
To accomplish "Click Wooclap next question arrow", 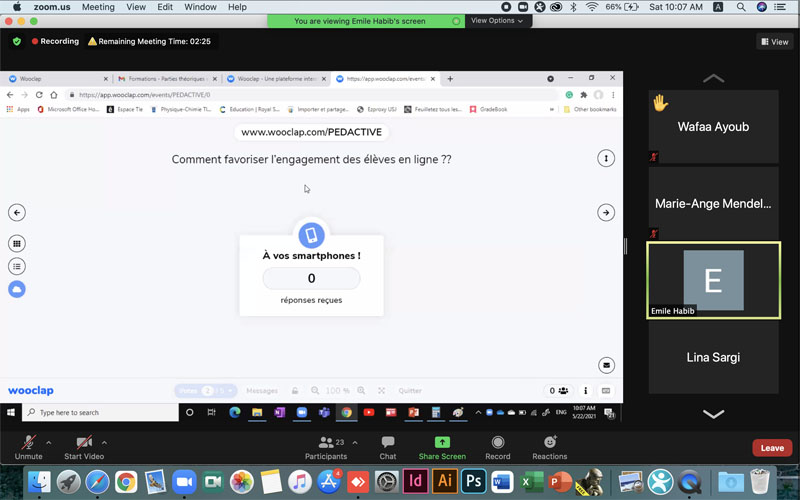I will (x=606, y=213).
